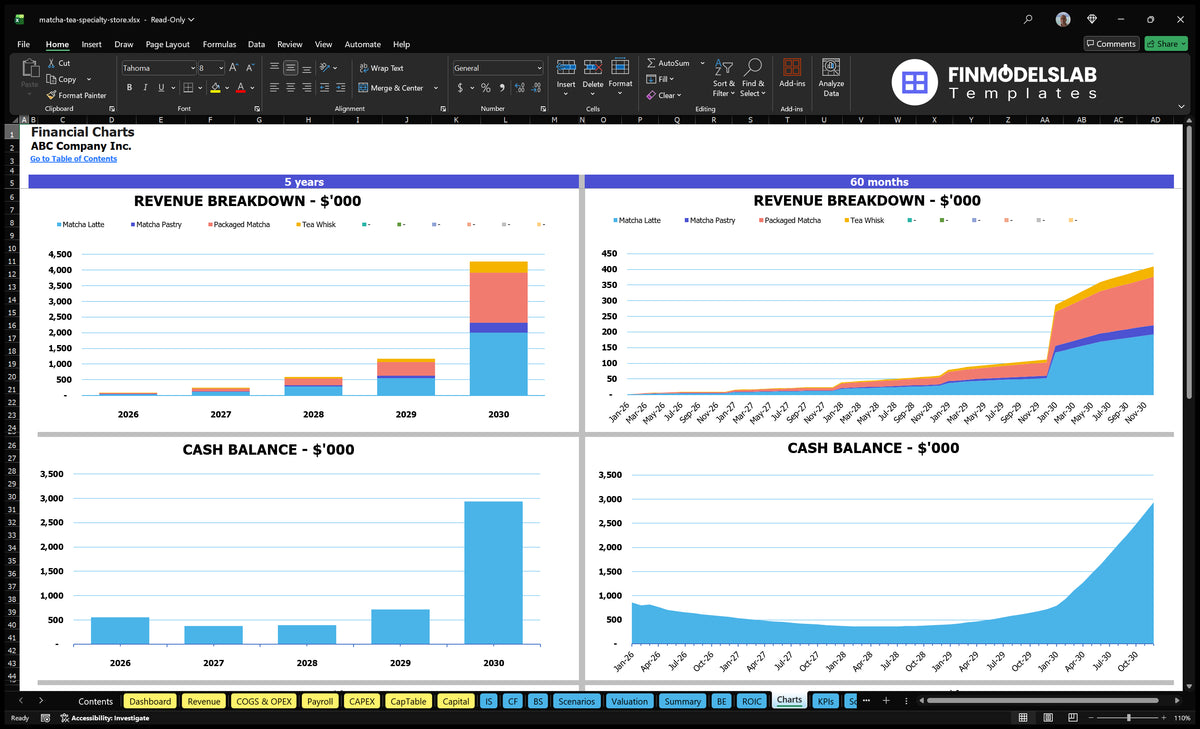Open the Add-ins gallery
Image resolution: width=1200 pixels, height=729 pixels.
click(x=792, y=73)
